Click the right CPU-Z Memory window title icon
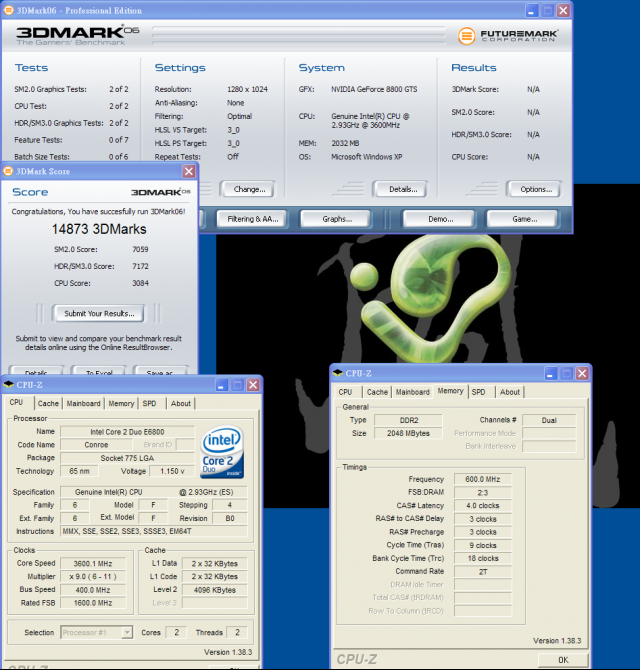640x670 pixels. (338, 373)
